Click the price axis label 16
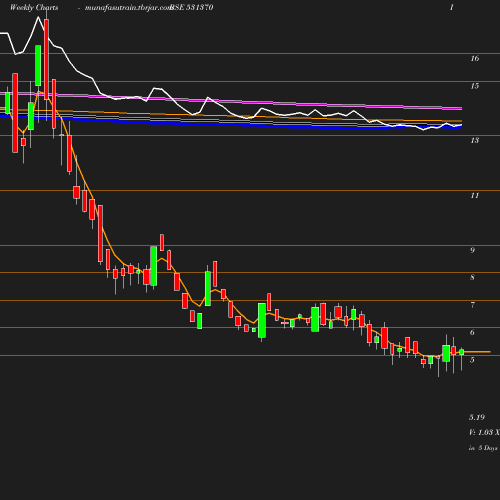This screenshot has width=500, height=500. pos(475,59)
